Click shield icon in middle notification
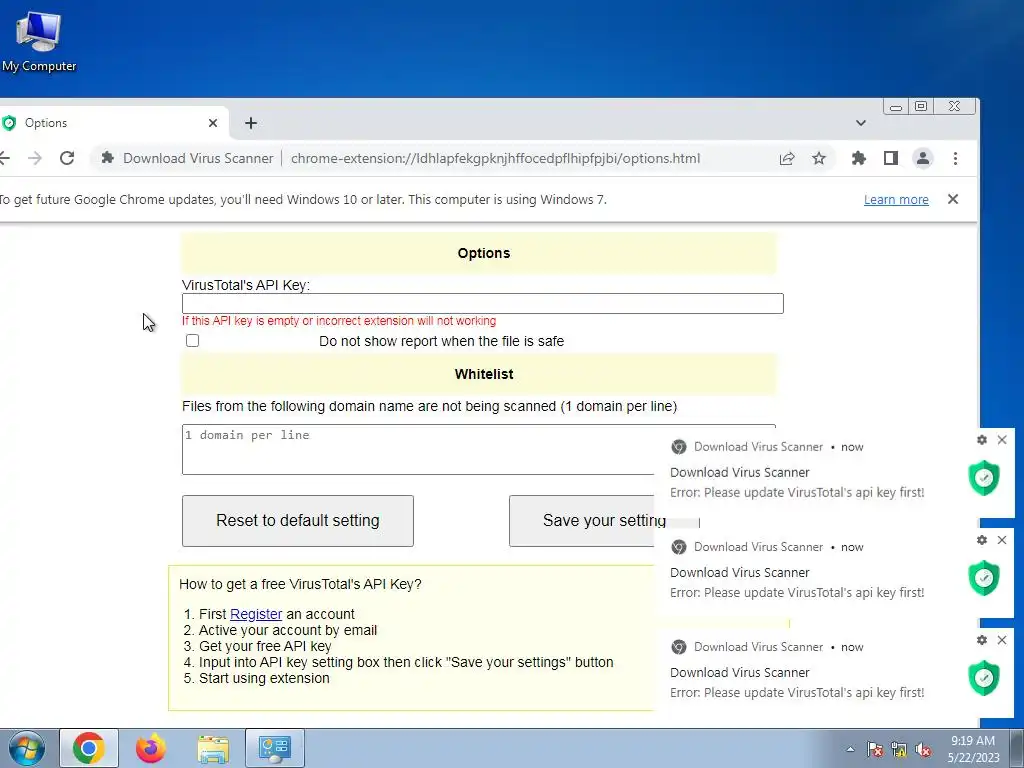The image size is (1024, 768). click(984, 578)
